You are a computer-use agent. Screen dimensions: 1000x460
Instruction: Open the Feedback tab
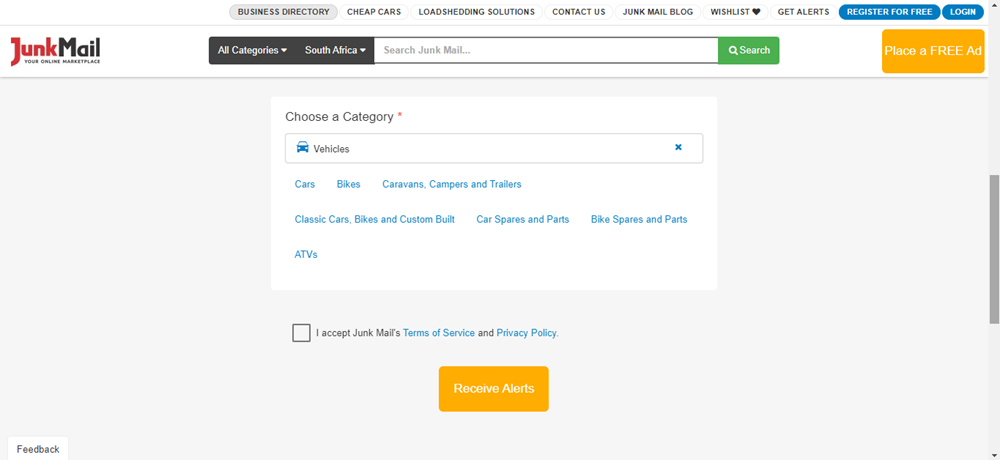coord(38,449)
